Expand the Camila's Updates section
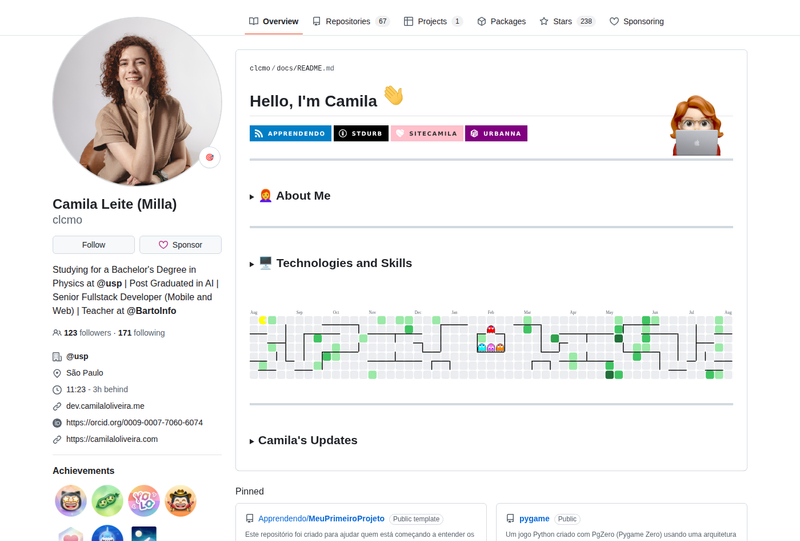 pos(304,440)
